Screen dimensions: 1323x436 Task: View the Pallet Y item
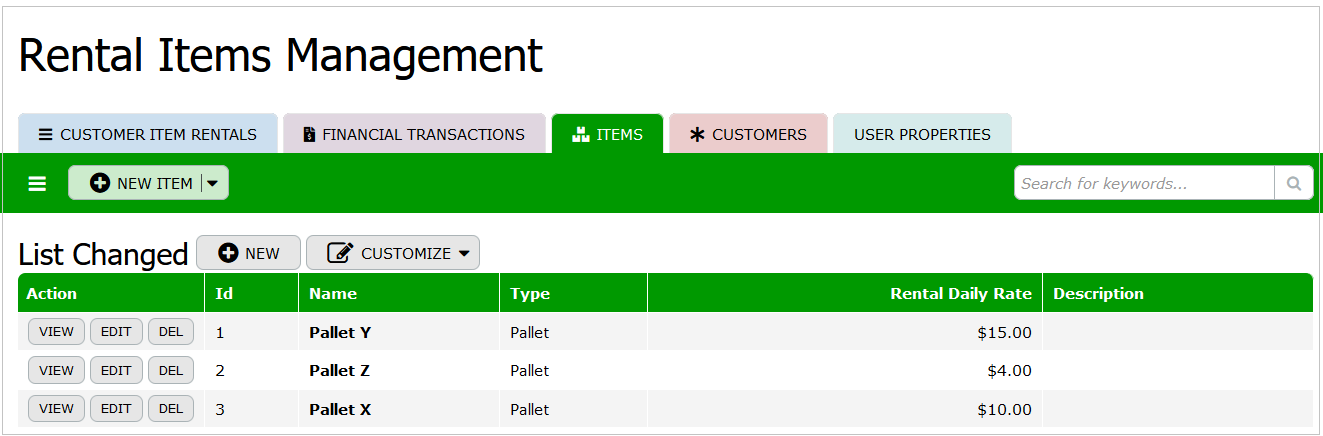point(56,332)
